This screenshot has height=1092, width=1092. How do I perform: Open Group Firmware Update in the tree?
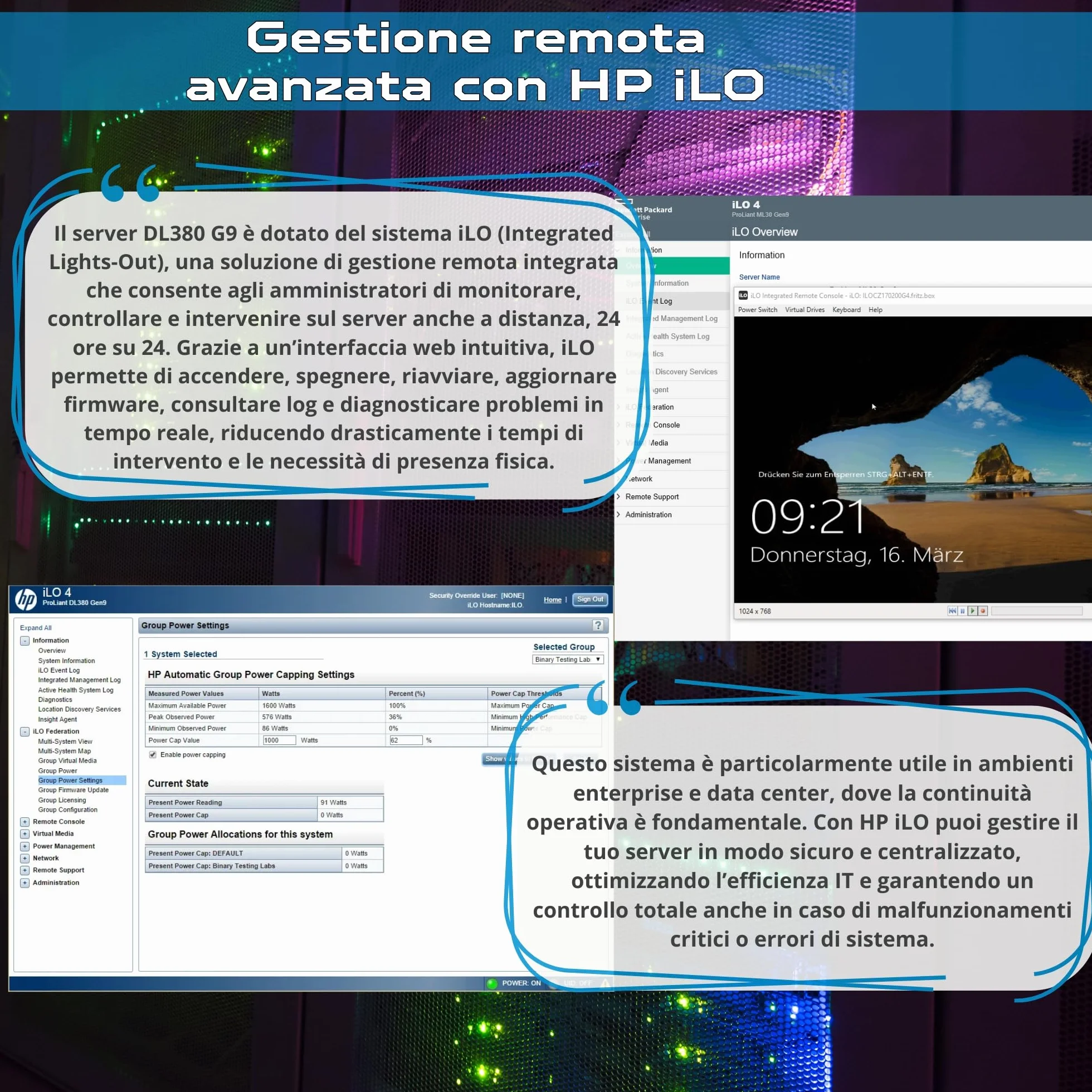[x=73, y=790]
